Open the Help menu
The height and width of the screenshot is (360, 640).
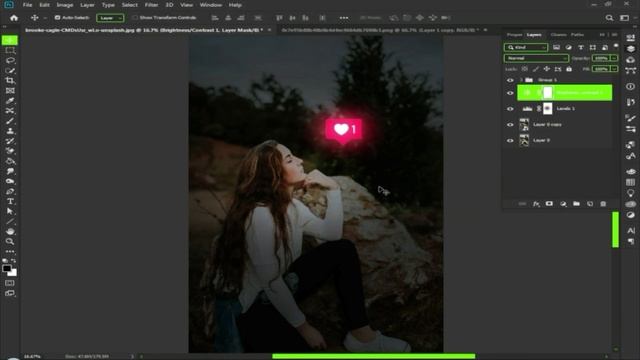click(x=235, y=5)
